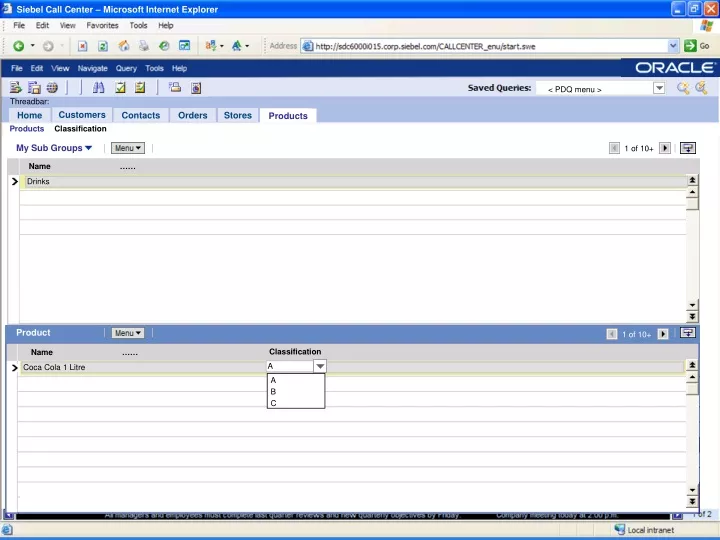Image resolution: width=720 pixels, height=540 pixels.
Task: Click the Siebel printer/reports icon
Action: 175,87
